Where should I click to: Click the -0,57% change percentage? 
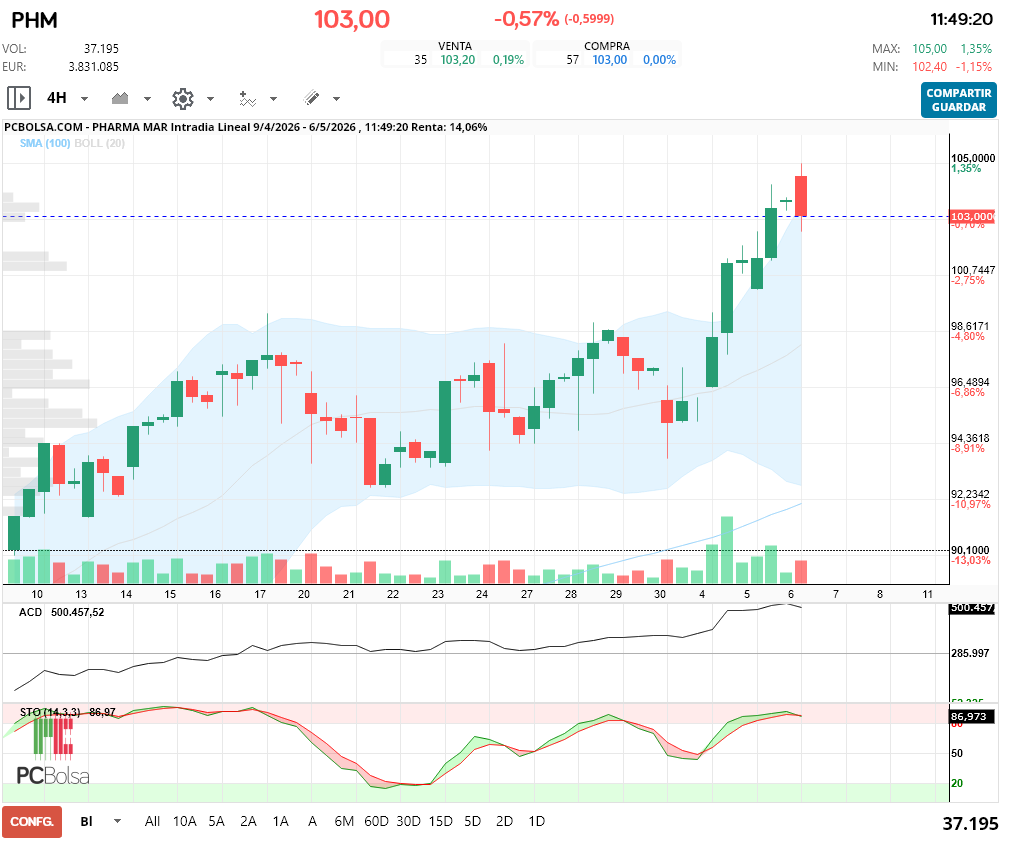tap(527, 19)
